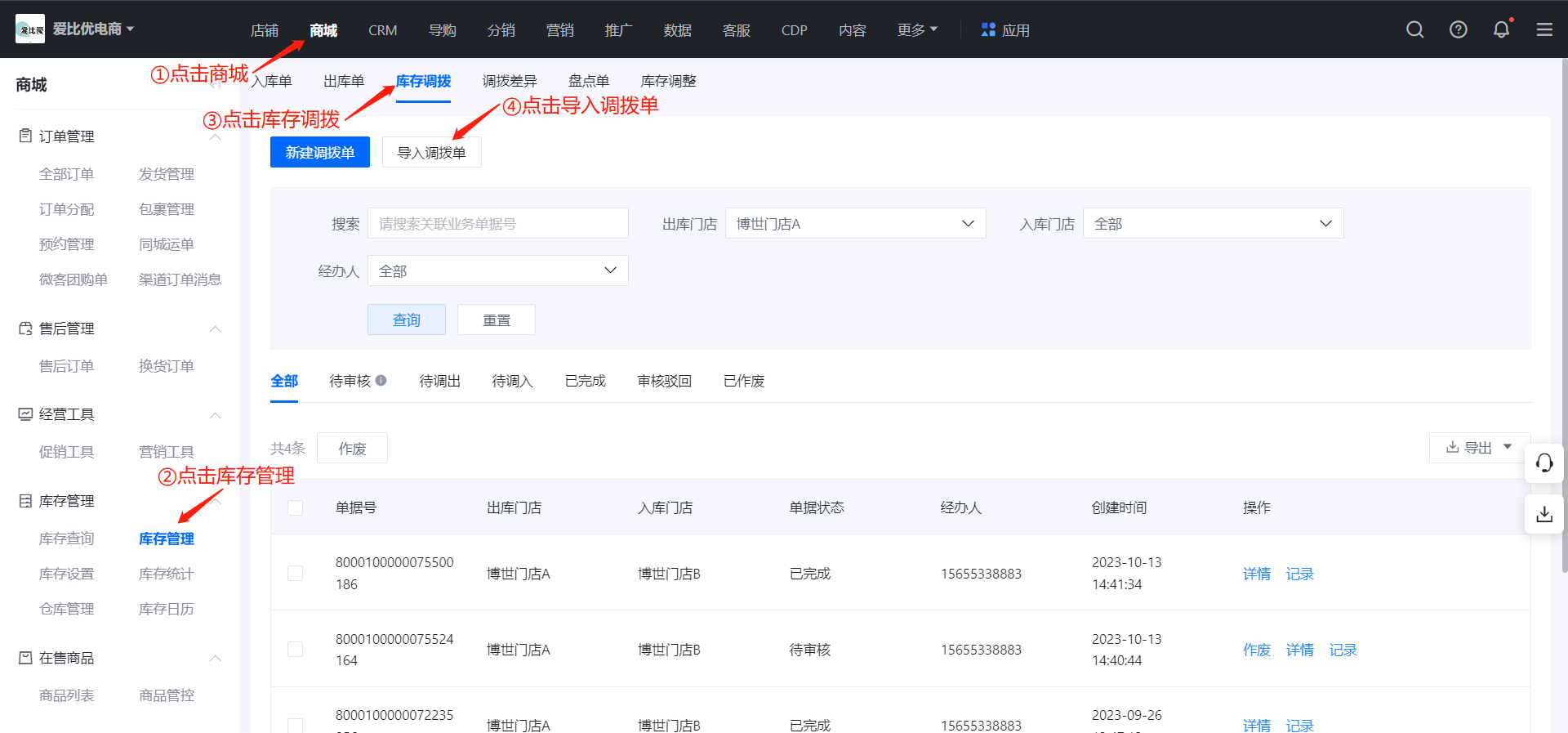The width and height of the screenshot is (1568, 733).
Task: Open the 营销 top navigation item
Action: coord(559,30)
